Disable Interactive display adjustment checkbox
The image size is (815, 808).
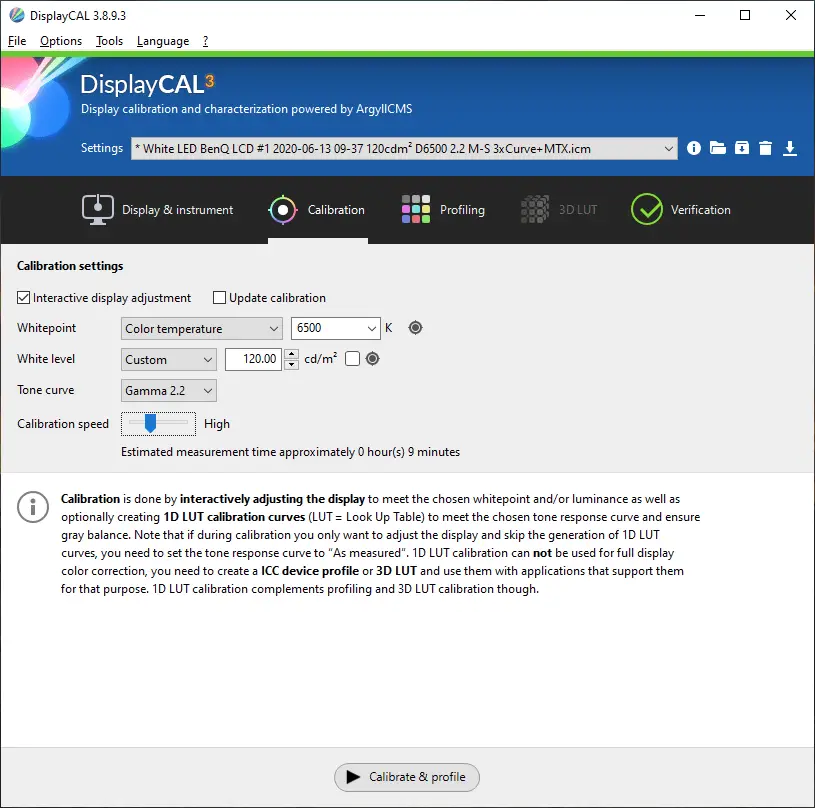click(23, 298)
